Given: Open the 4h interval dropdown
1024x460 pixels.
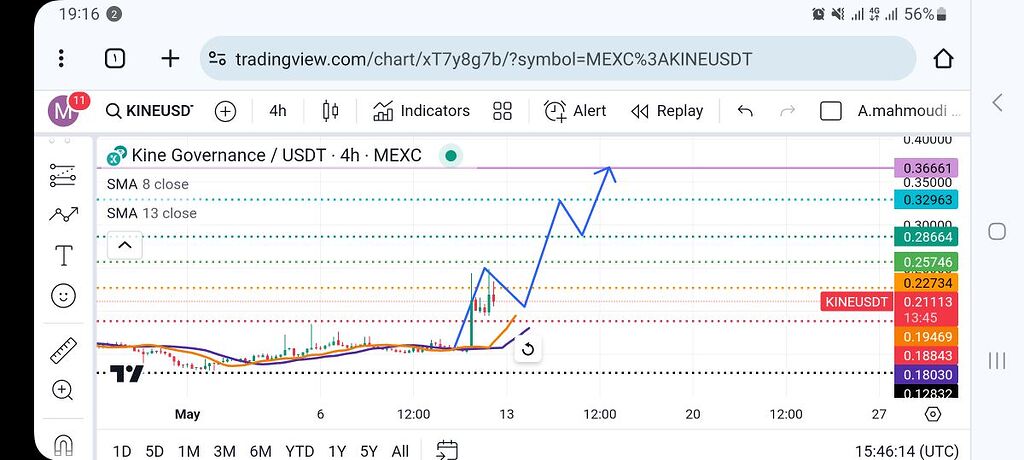Looking at the screenshot, I should 278,111.
